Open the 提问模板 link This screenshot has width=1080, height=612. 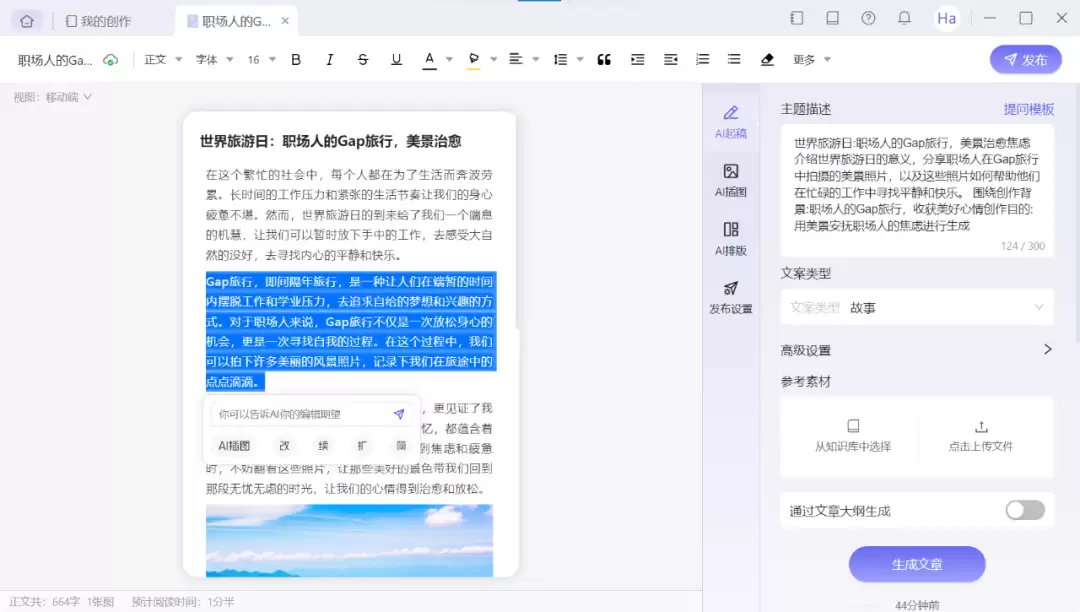[x=1030, y=108]
